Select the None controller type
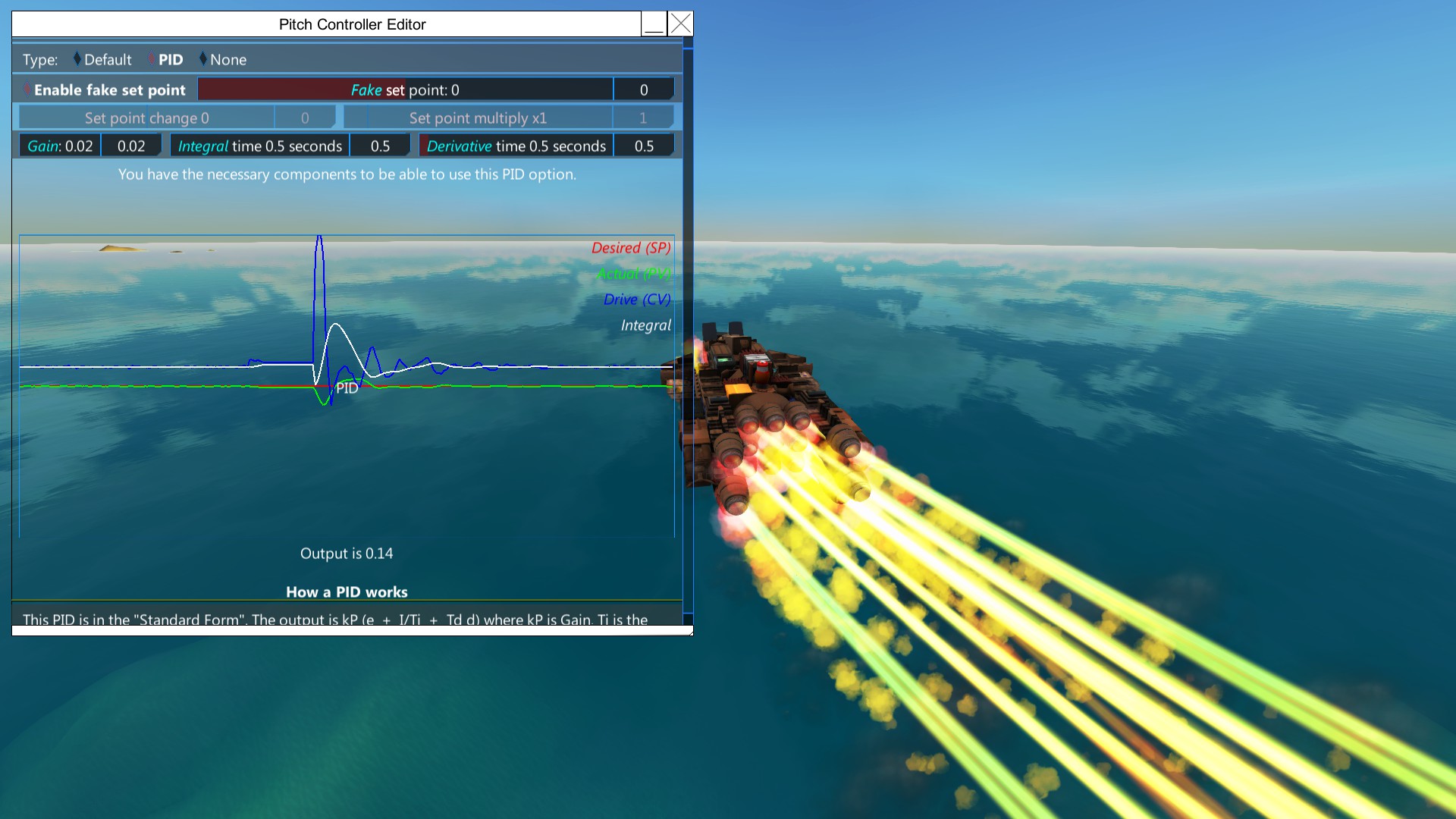 223,60
